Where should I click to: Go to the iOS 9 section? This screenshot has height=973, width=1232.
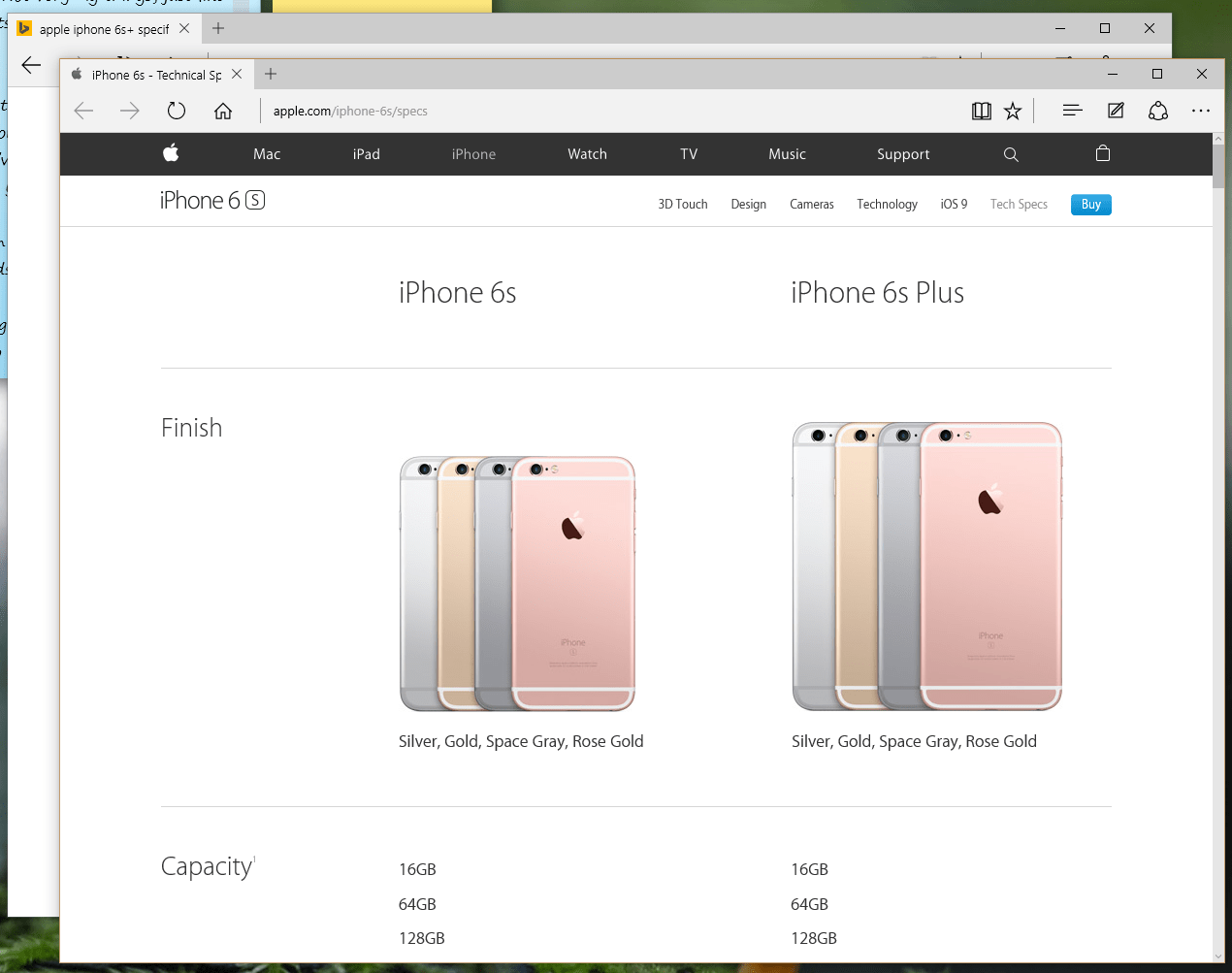coord(954,205)
